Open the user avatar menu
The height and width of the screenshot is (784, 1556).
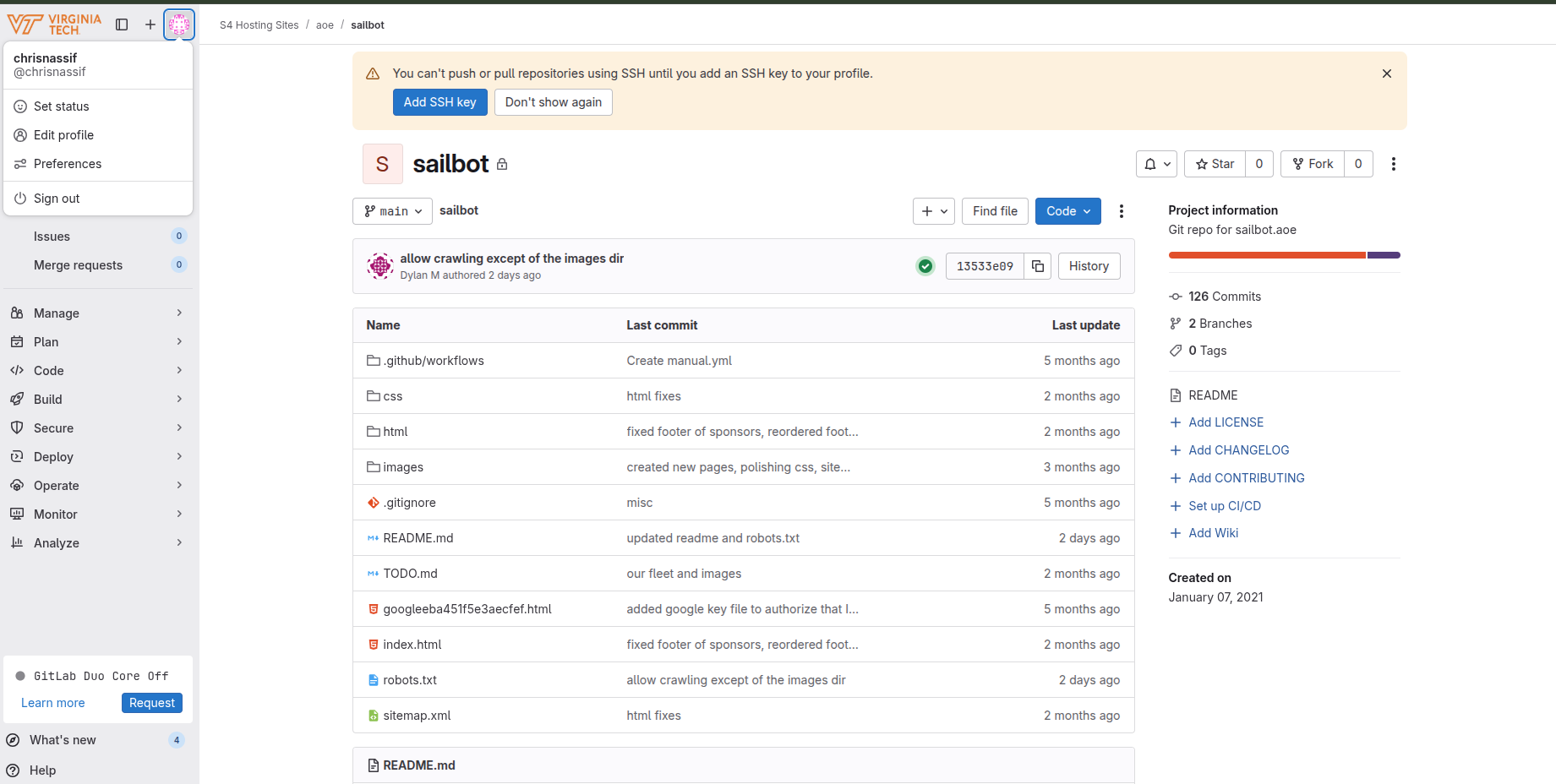click(x=179, y=24)
